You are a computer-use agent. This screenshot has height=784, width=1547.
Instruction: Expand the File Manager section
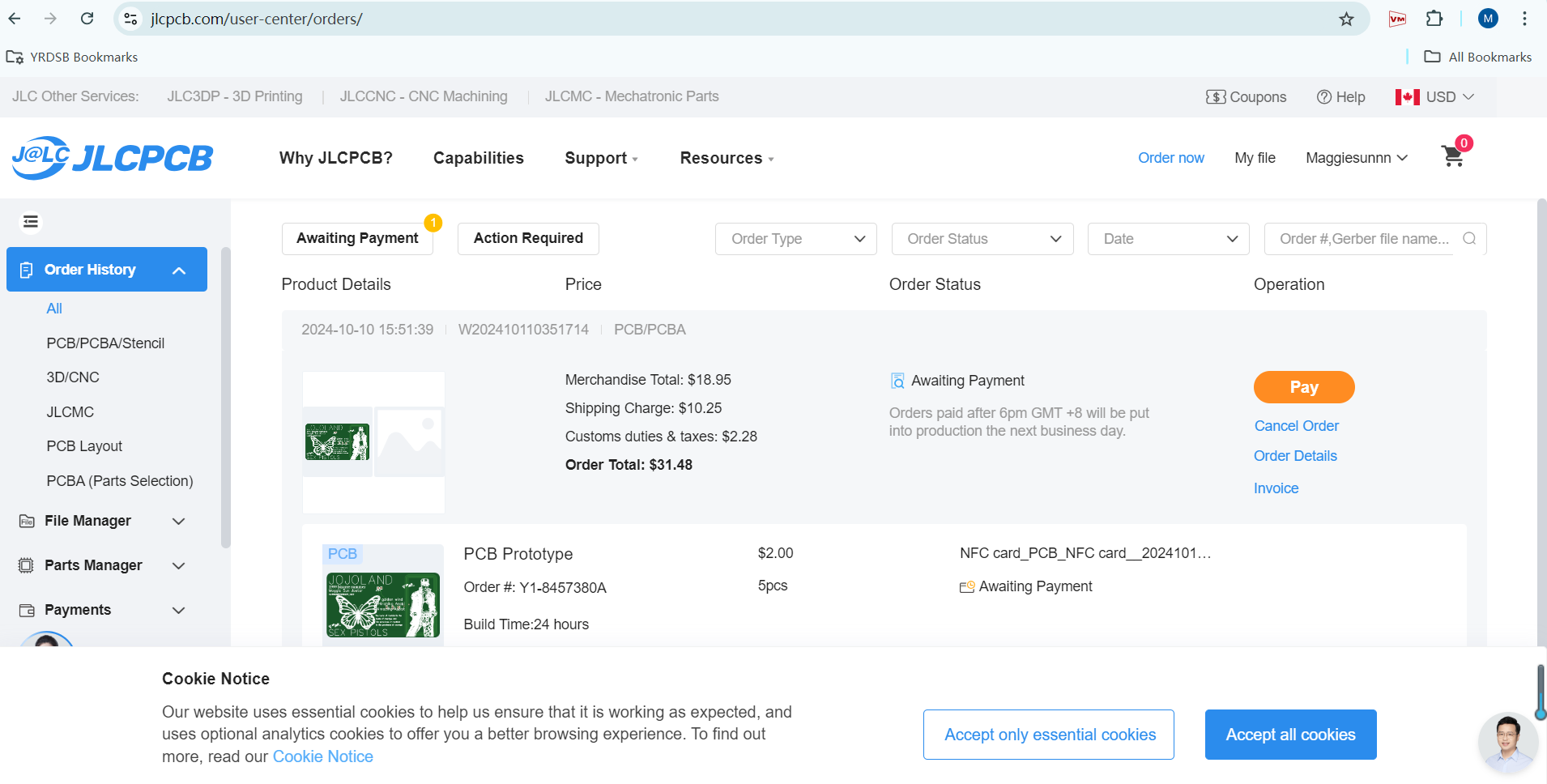[x=103, y=521]
